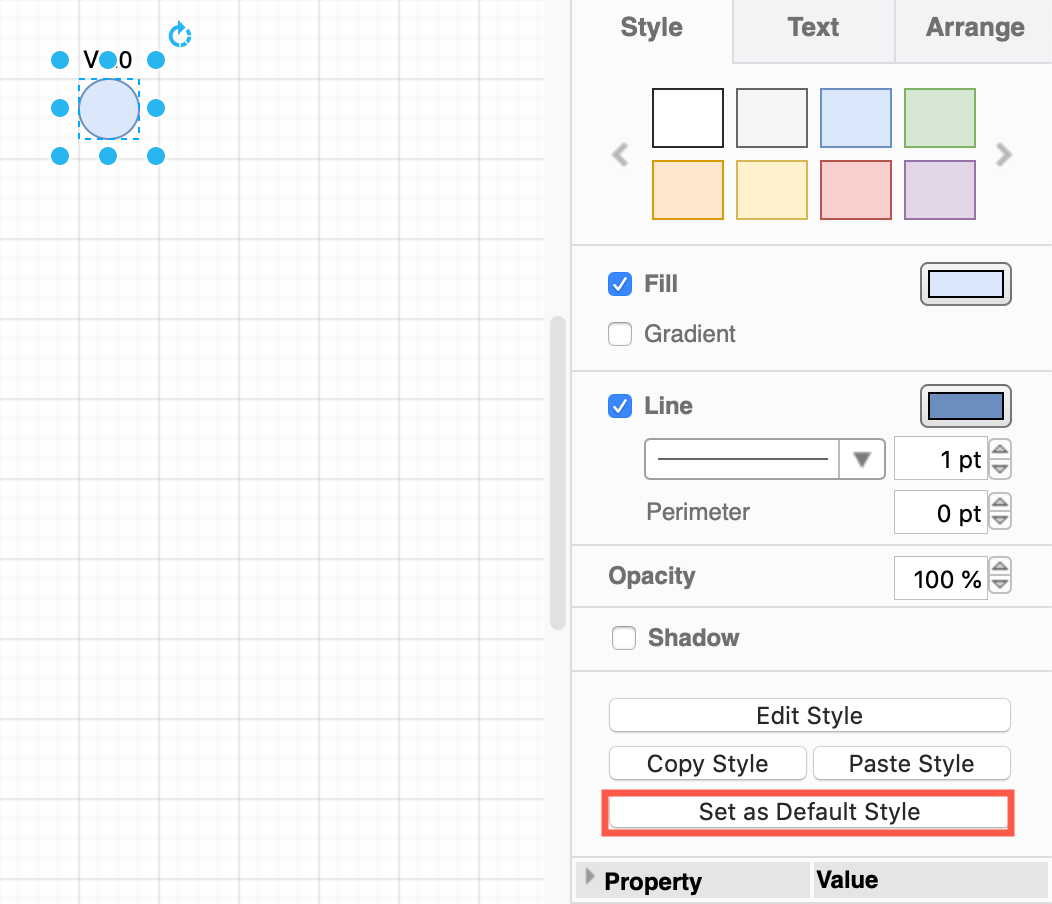Viewport: 1052px width, 904px height.
Task: Increase line width with the up stepper
Action: 999,452
